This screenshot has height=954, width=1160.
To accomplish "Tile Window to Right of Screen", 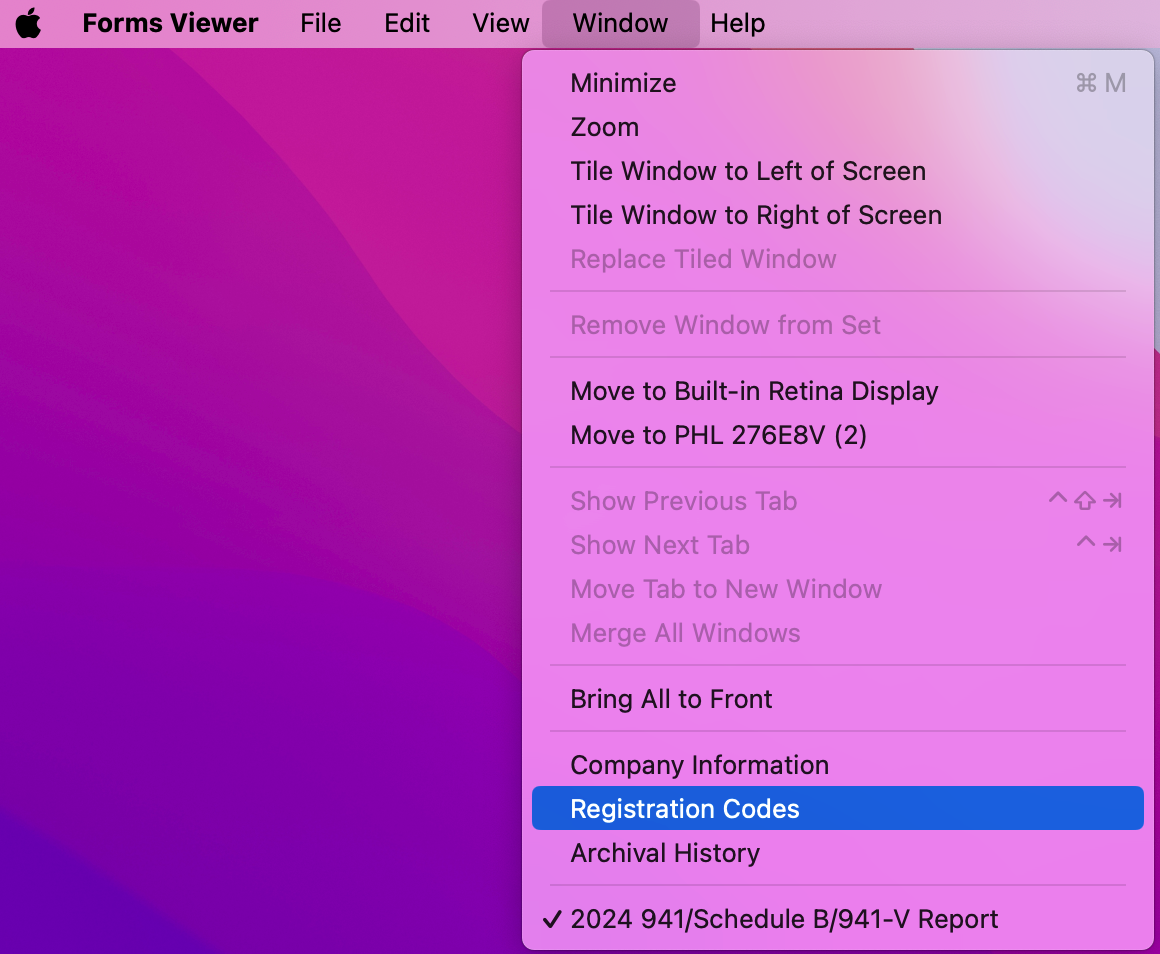I will (755, 215).
